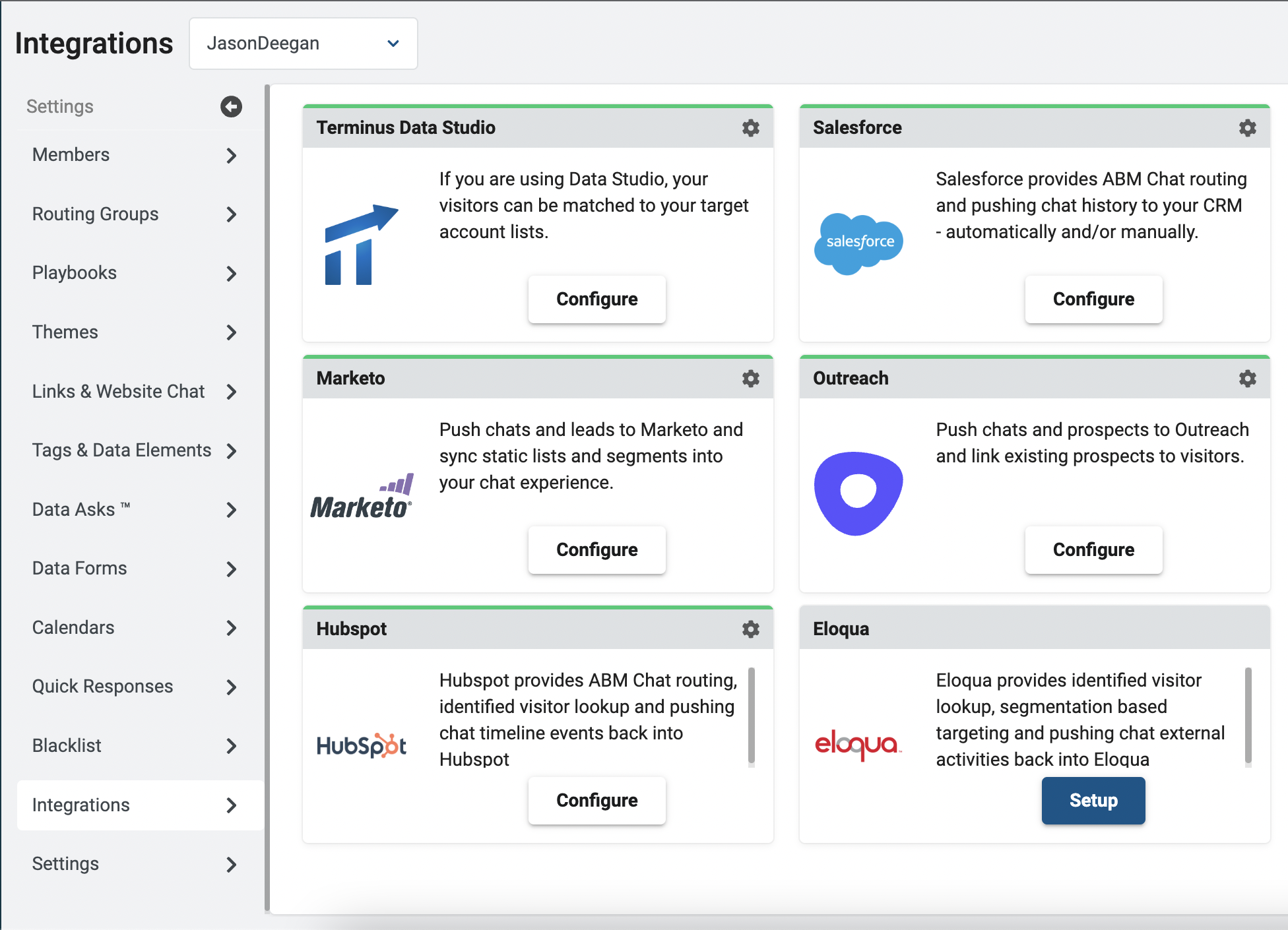
Task: Open Tags & Data Elements menu item
Action: 140,450
